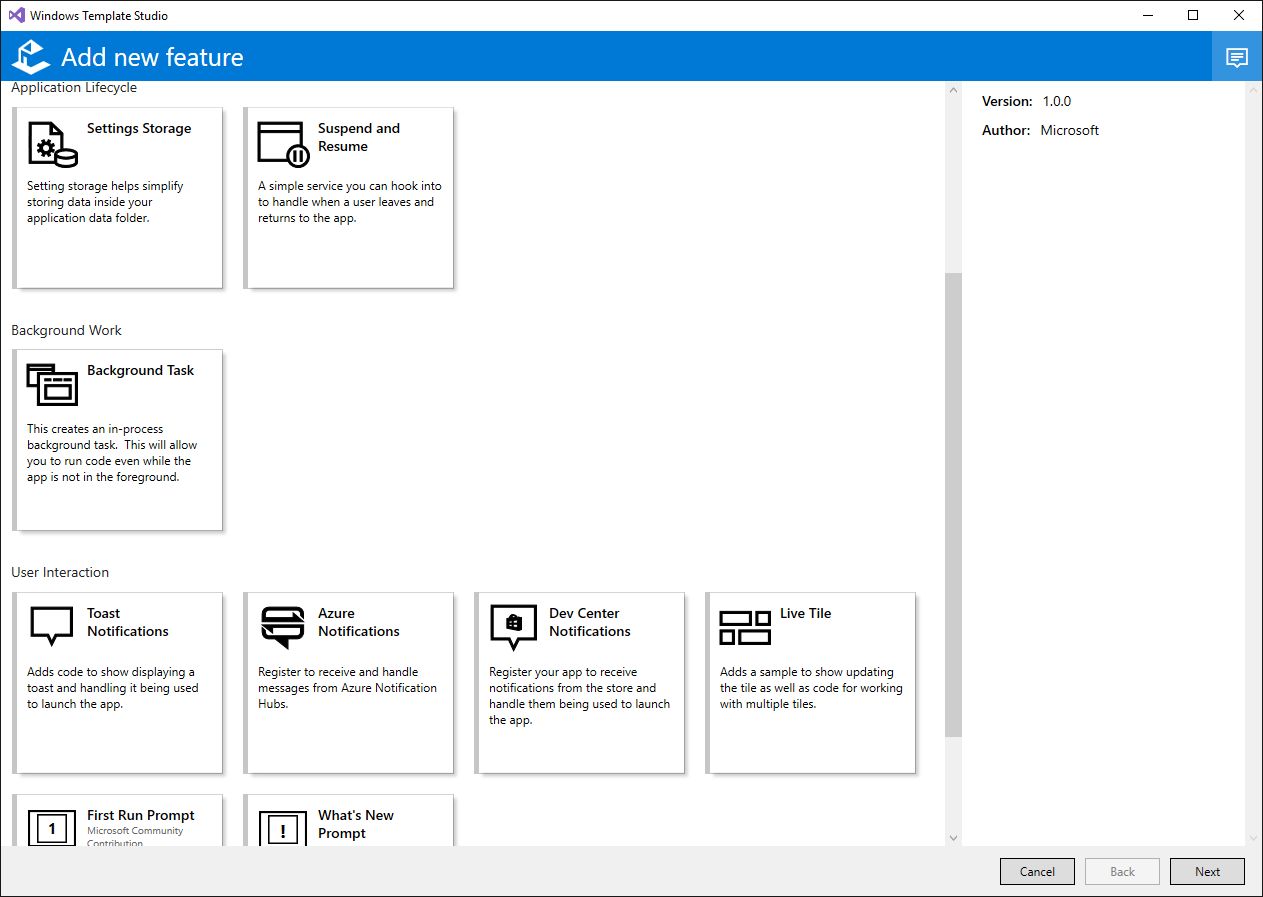Click the Dev Center Notifications store icon

point(514,627)
